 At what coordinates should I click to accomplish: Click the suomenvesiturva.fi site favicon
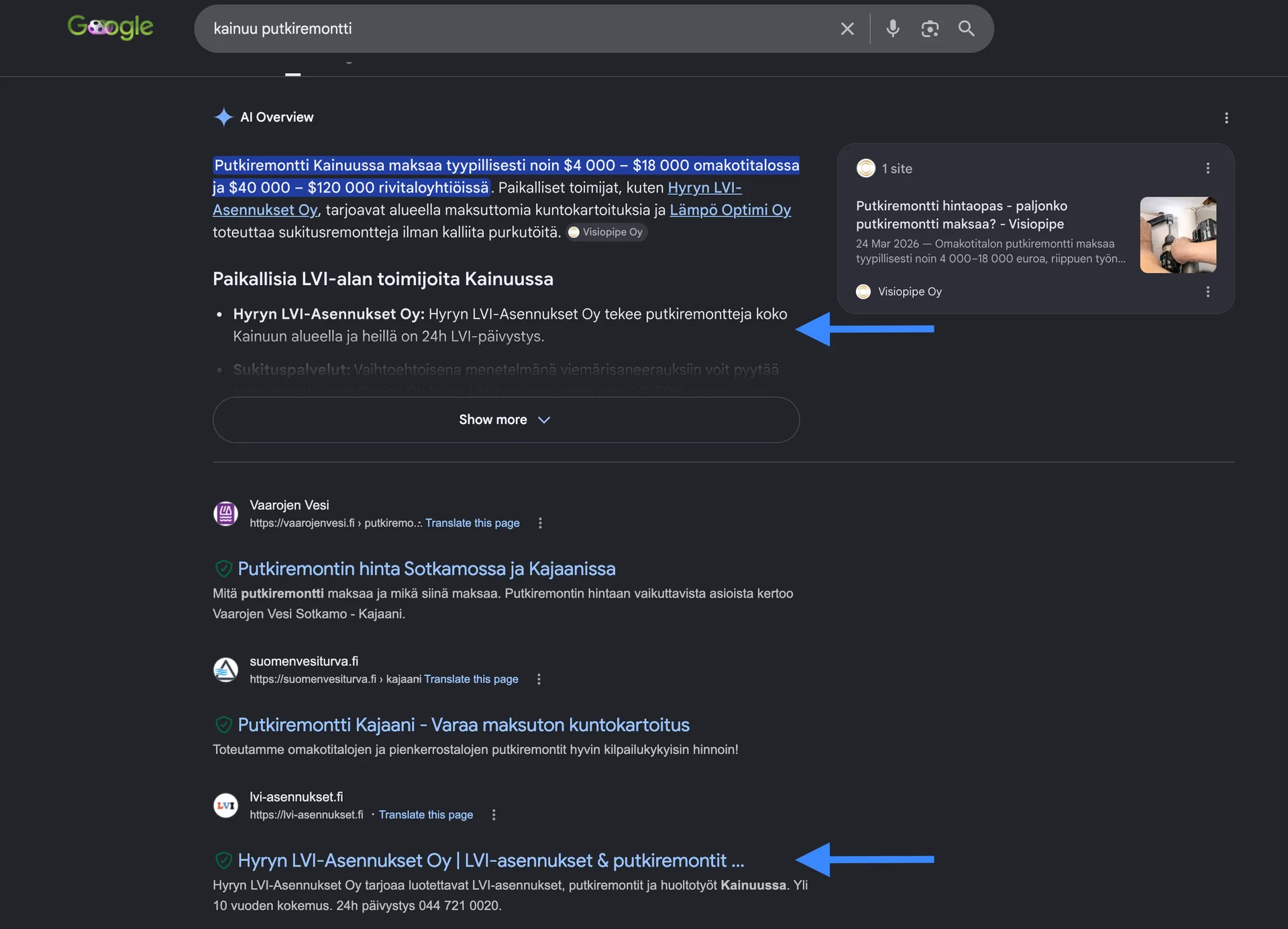(x=226, y=669)
